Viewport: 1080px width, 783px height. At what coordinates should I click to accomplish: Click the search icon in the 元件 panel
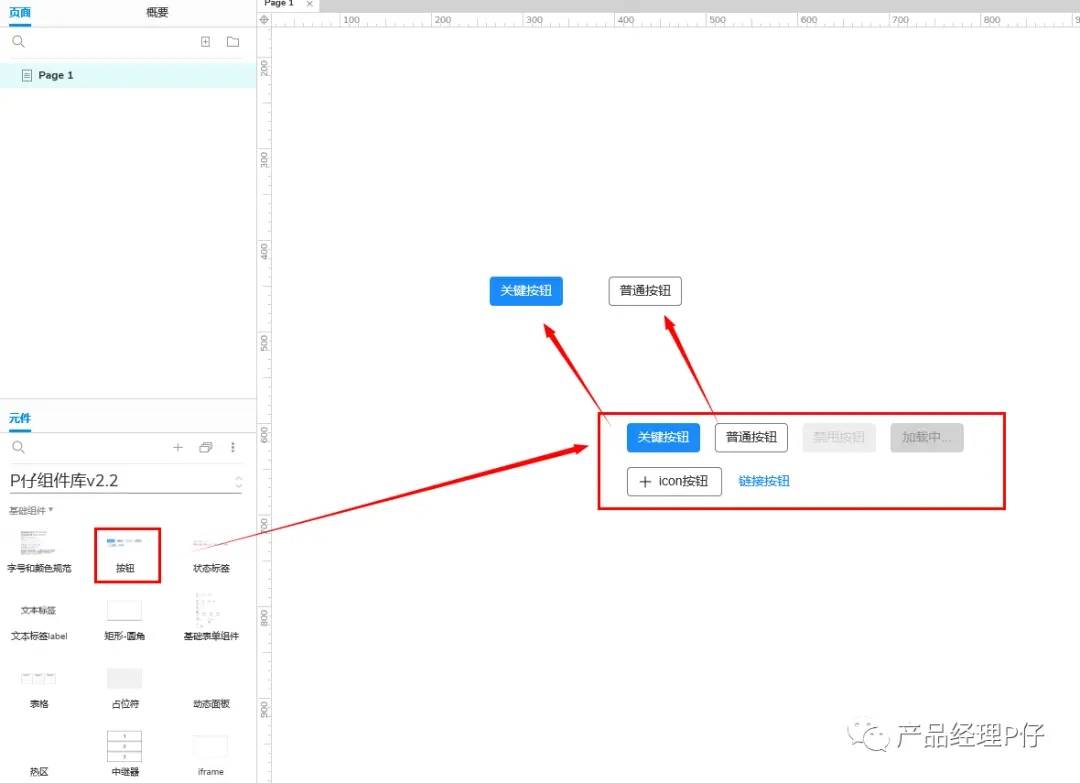click(x=18, y=447)
